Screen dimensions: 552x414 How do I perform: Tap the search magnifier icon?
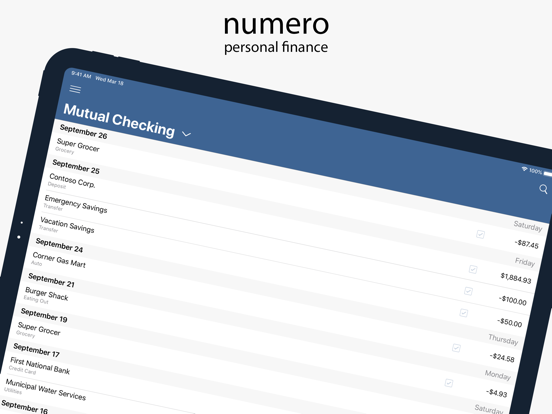[x=543, y=189]
